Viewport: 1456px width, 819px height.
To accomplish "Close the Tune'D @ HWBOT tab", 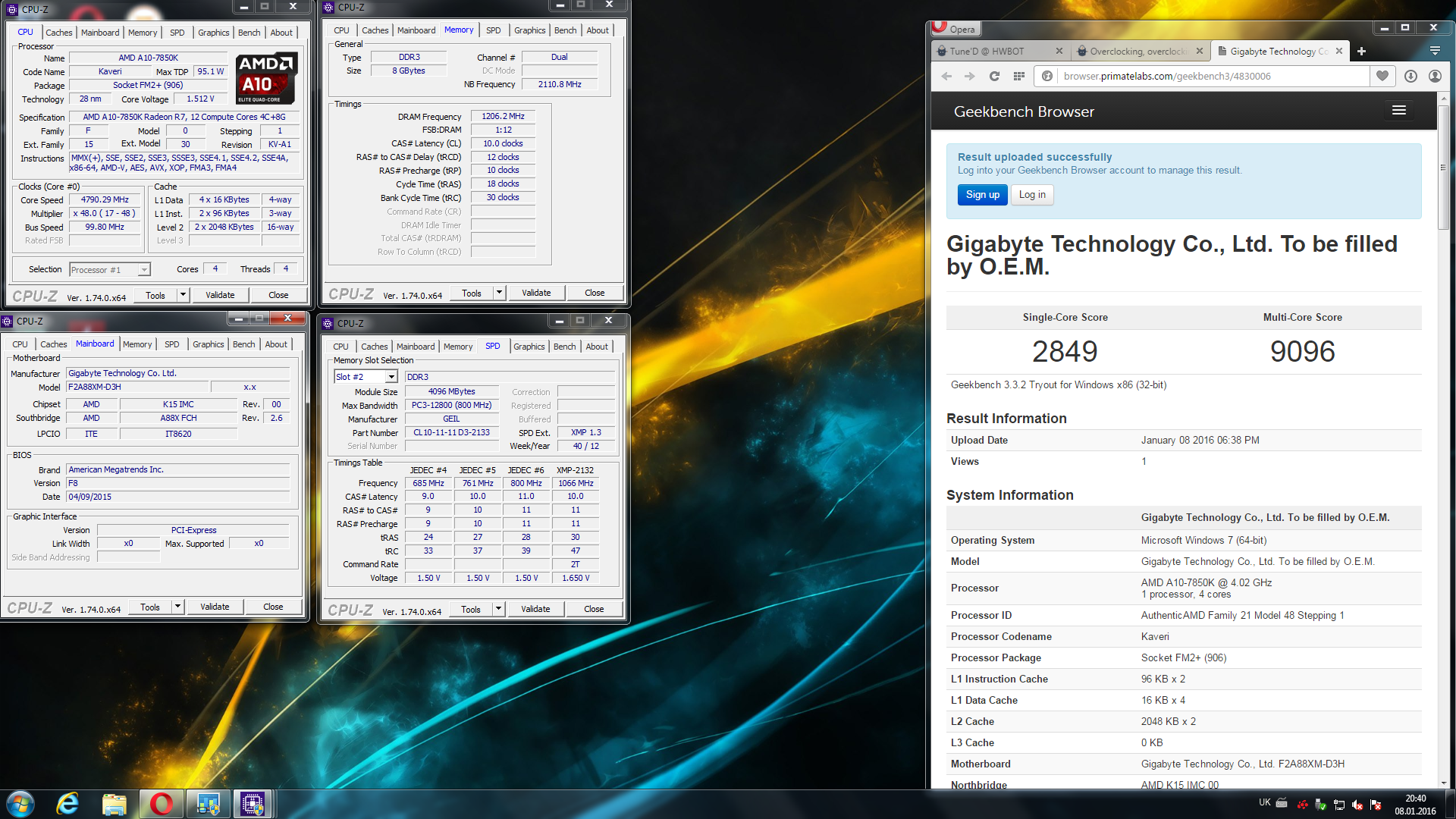I will [1059, 52].
